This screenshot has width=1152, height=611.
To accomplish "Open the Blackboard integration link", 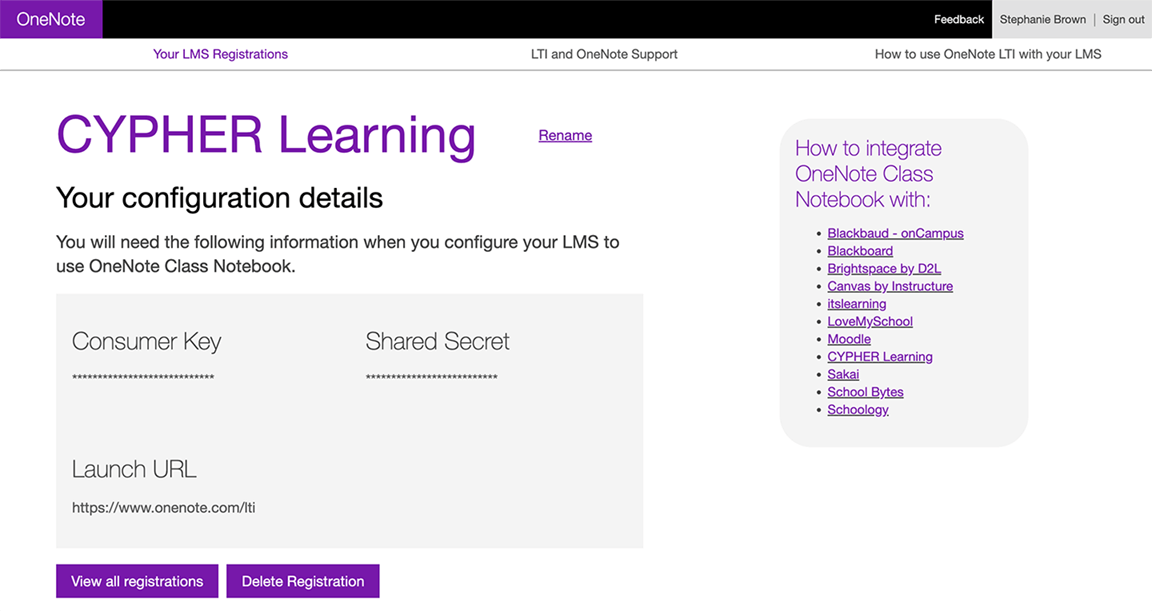I will point(860,251).
